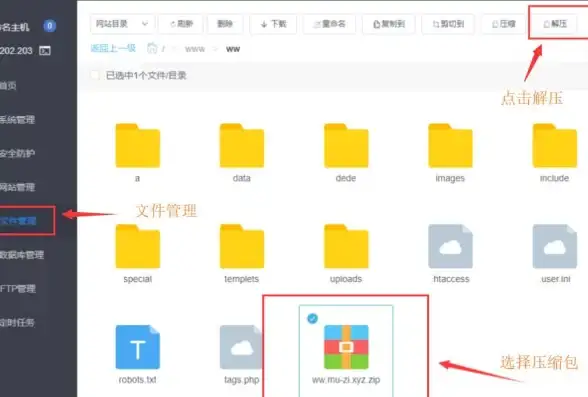
Task: Click the 刷新 refresh button
Action: [x=181, y=24]
